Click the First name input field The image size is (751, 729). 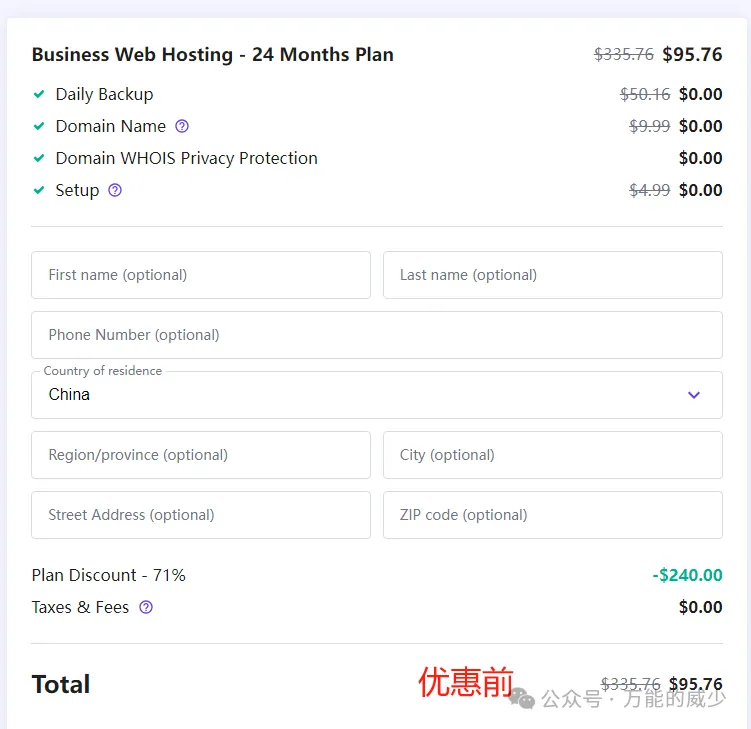[x=200, y=275]
